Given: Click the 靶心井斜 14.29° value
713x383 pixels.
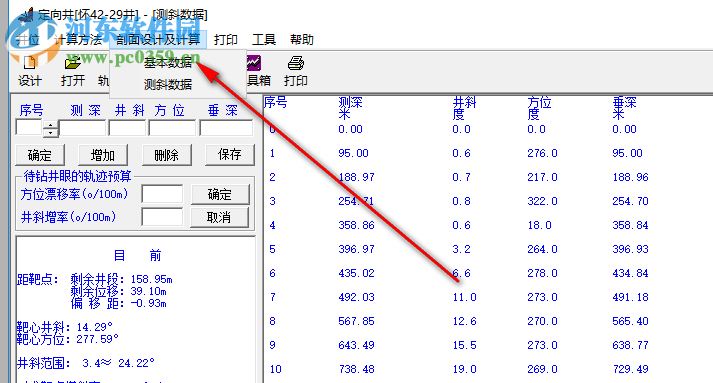Looking at the screenshot, I should [94, 327].
